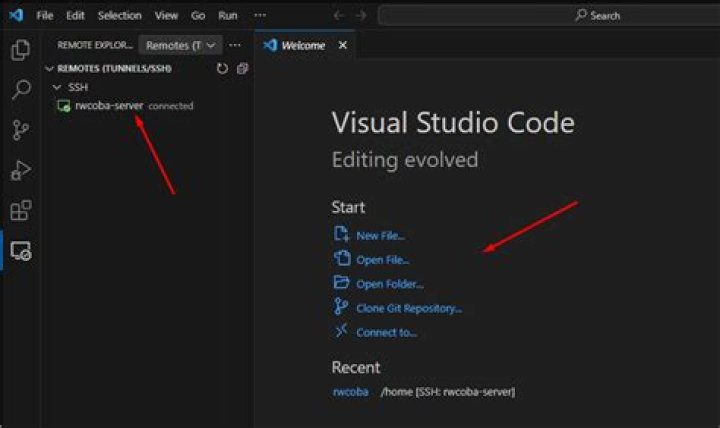This screenshot has height=428, width=720.
Task: Click the "connected" status text beside rwcoba-server
Action: pos(171,106)
